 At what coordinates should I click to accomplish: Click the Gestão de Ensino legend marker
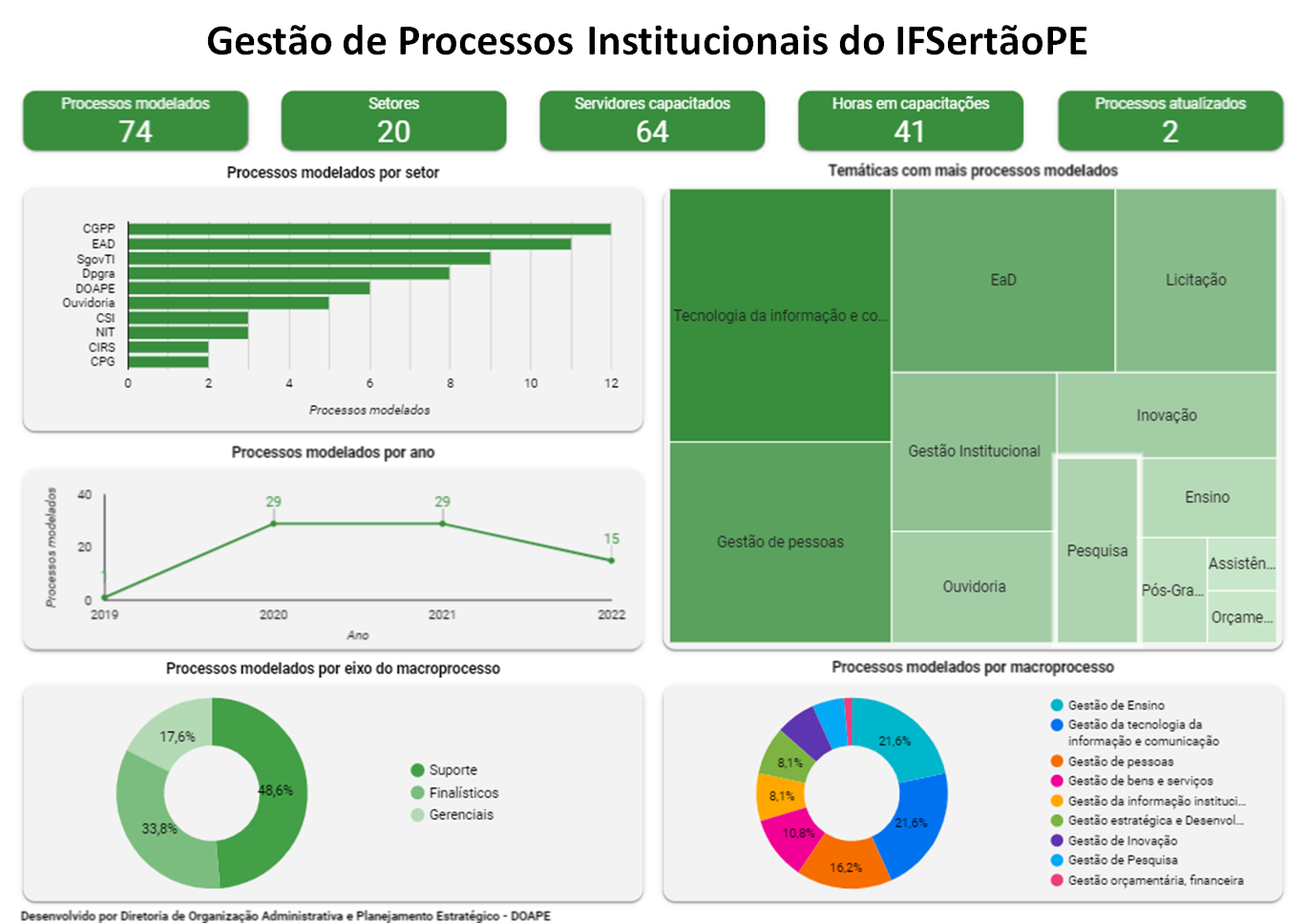point(1057,705)
